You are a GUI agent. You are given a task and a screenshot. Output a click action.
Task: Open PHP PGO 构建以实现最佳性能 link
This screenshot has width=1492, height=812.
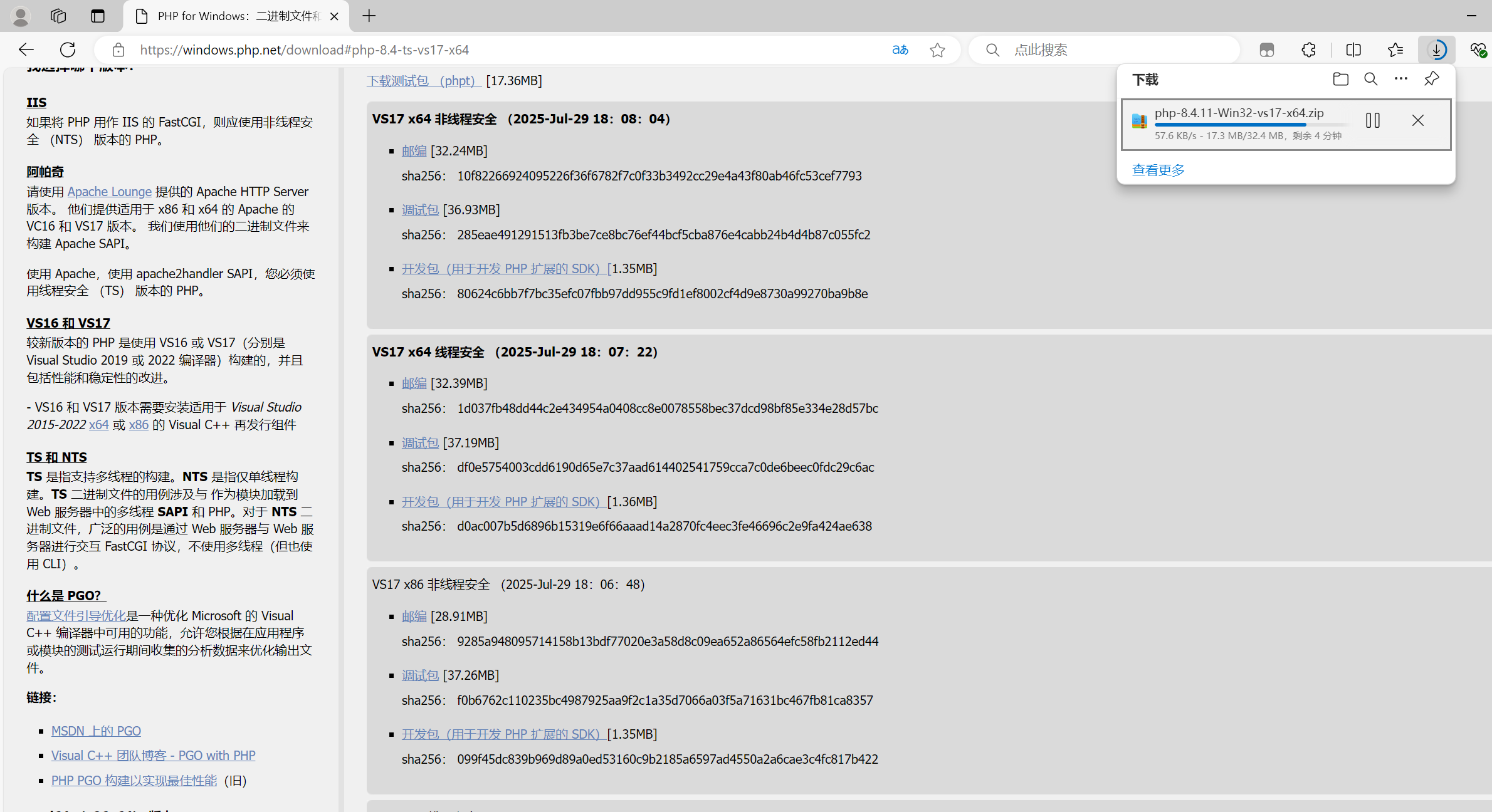[x=134, y=781]
